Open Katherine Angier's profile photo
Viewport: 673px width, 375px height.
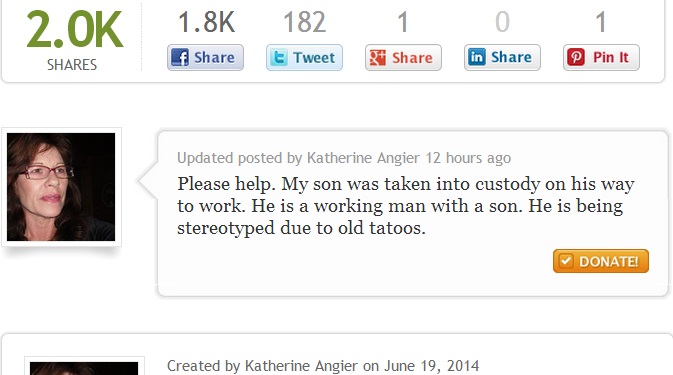61,187
